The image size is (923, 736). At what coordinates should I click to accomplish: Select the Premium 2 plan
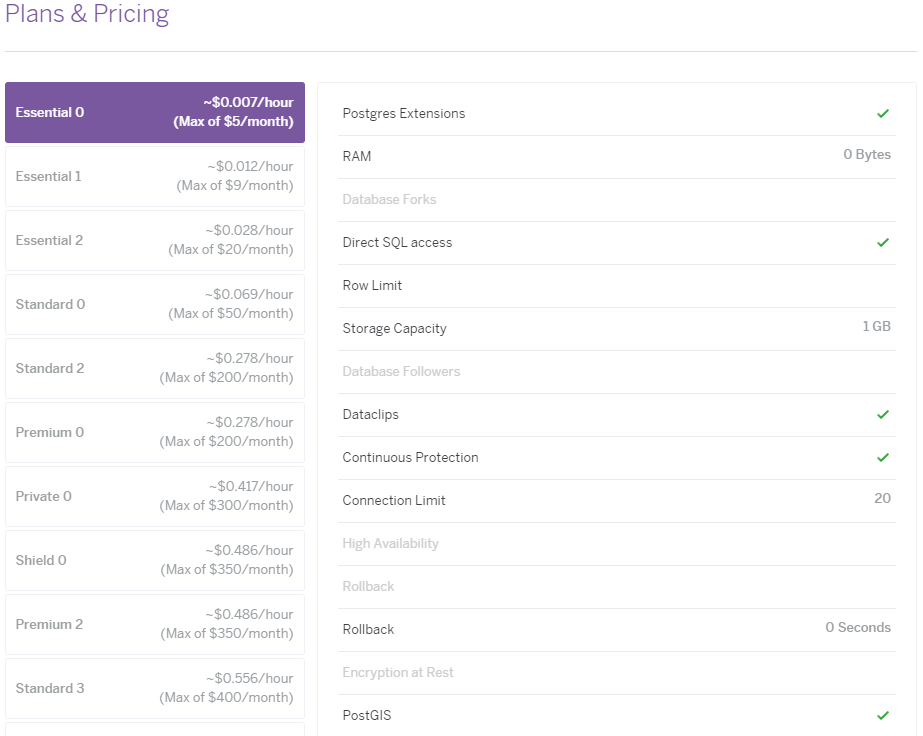[155, 624]
